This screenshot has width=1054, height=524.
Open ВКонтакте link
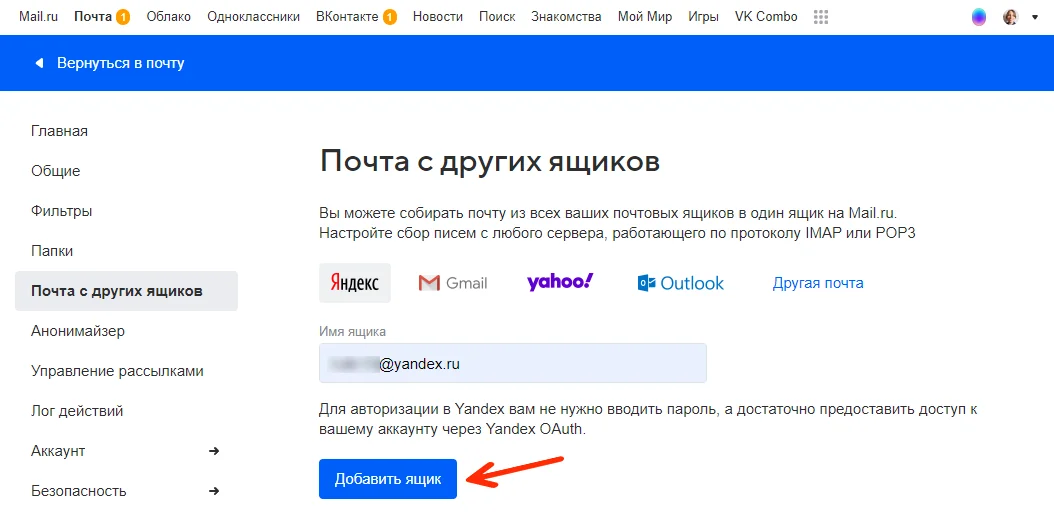347,17
